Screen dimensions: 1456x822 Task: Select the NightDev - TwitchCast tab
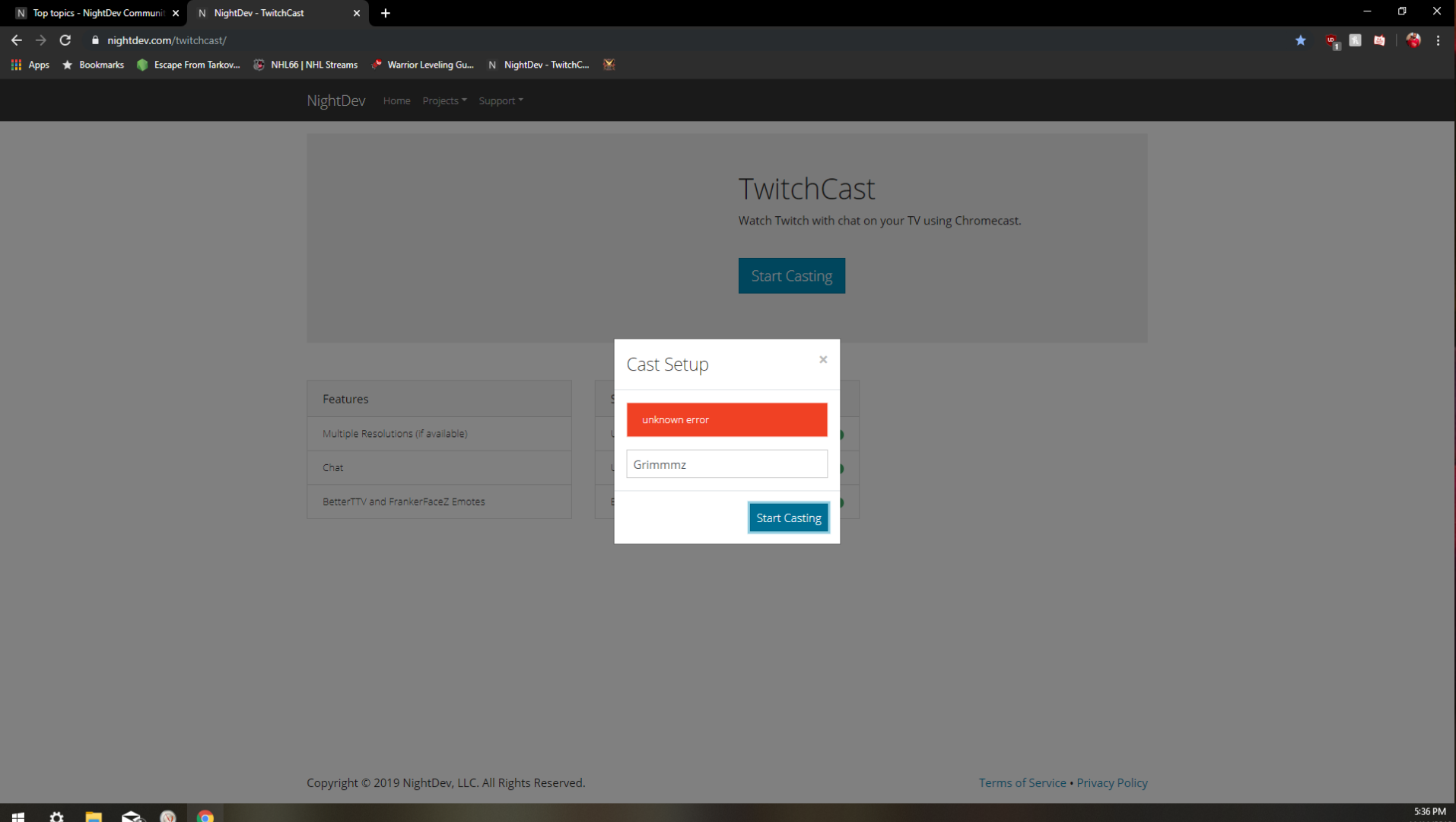[x=278, y=13]
